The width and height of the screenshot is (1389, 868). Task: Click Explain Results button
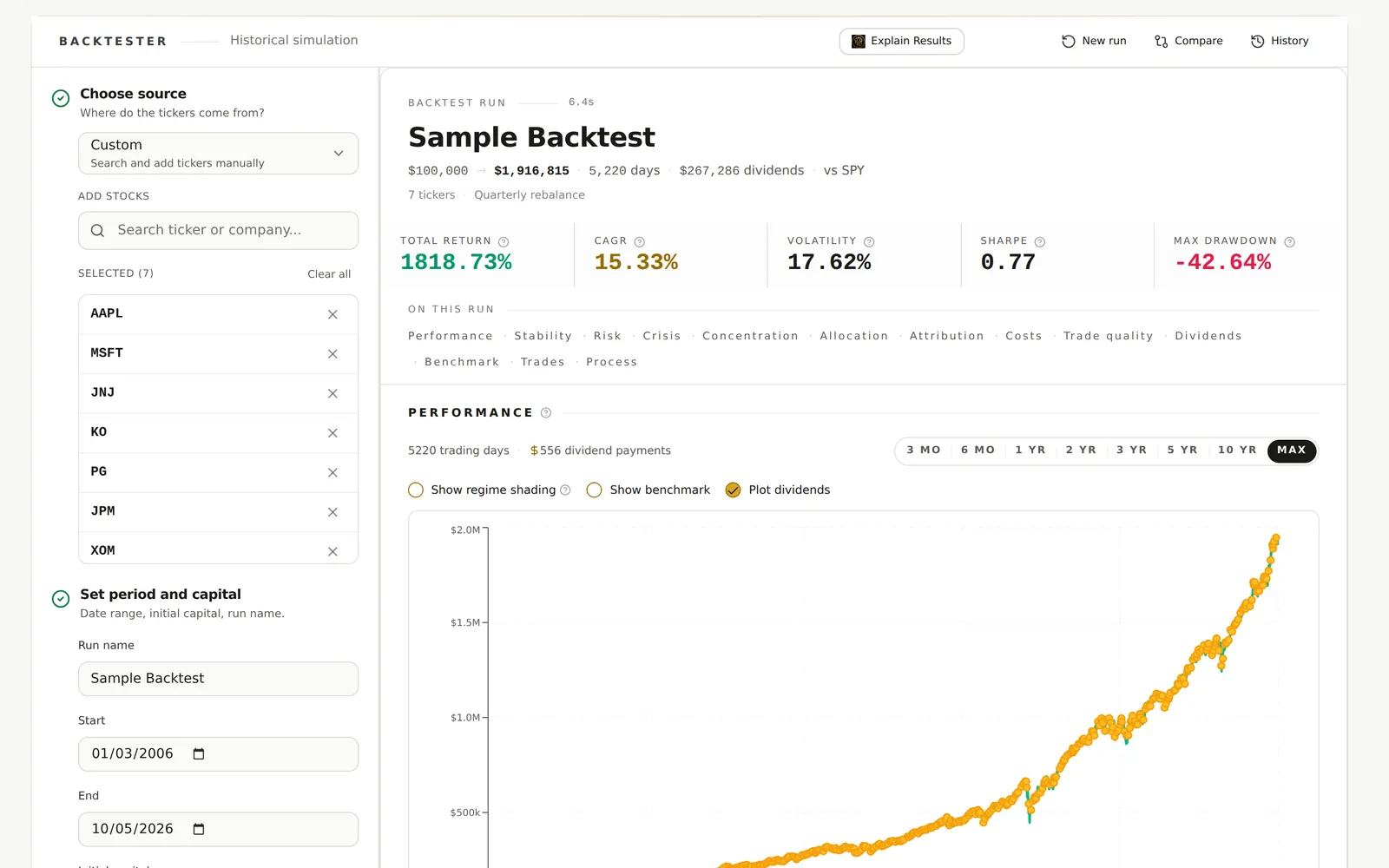click(902, 41)
